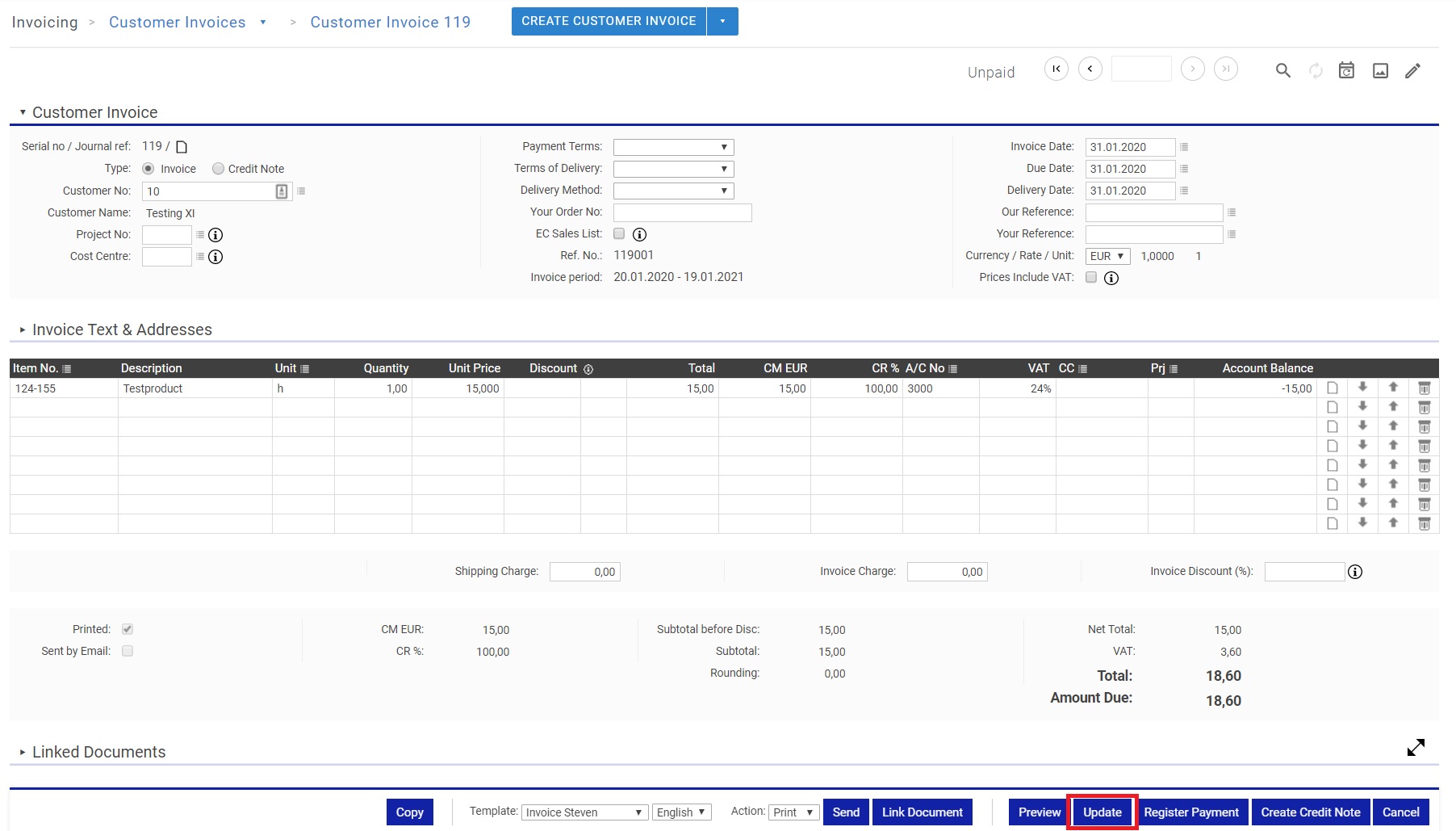Open the EUR currency dropdown
Image resolution: width=1456 pixels, height=831 pixels.
point(1107,256)
